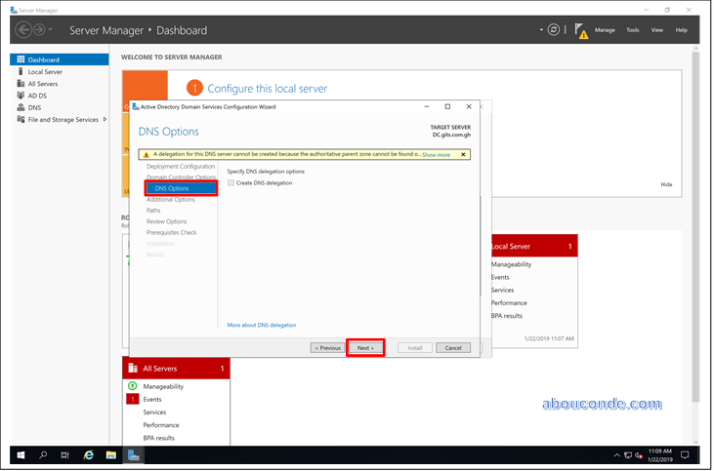The image size is (714, 471).
Task: Click the Refresh icon in Server Manager header
Action: (x=554, y=30)
